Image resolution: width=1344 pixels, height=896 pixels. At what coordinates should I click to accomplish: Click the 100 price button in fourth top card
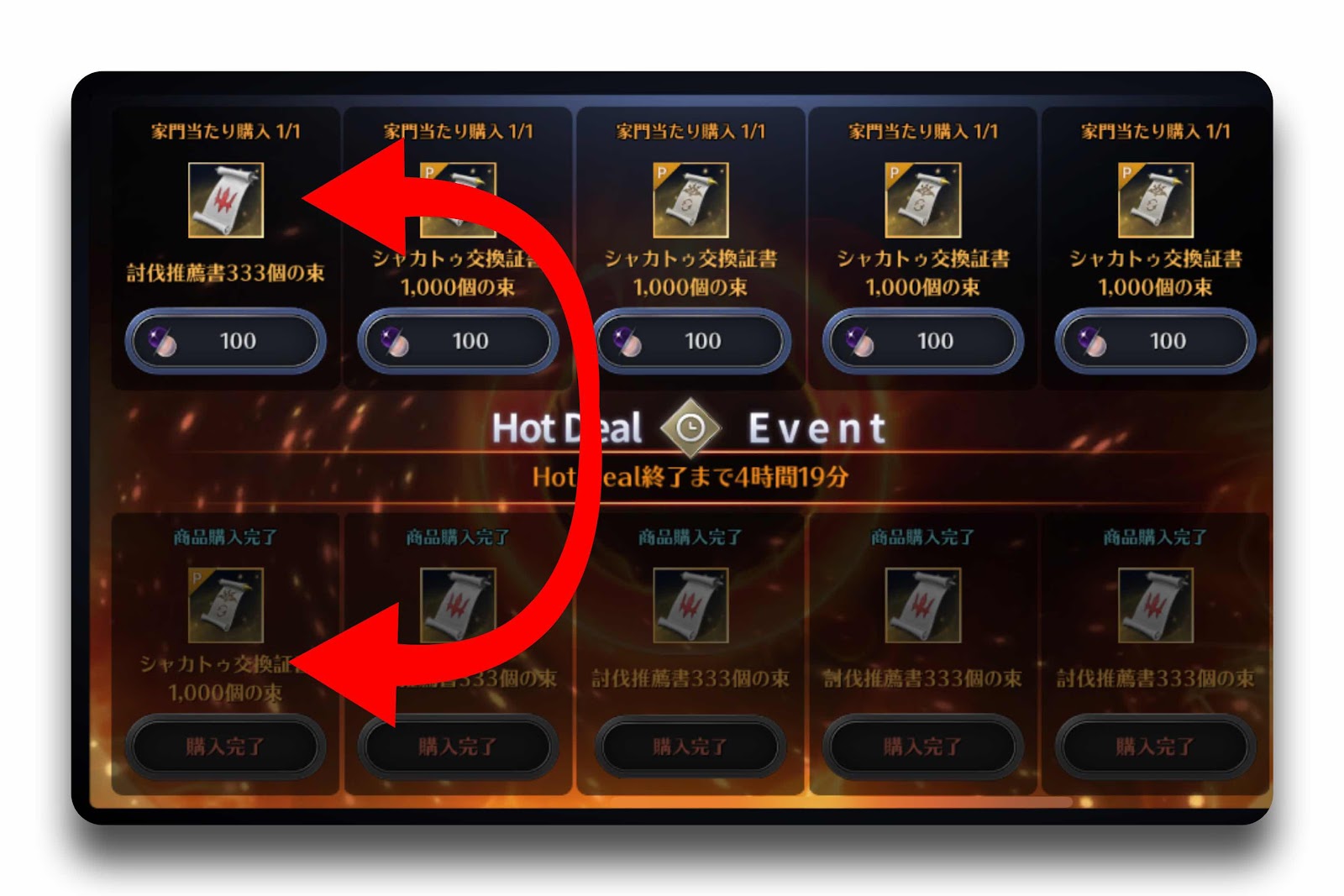[923, 341]
